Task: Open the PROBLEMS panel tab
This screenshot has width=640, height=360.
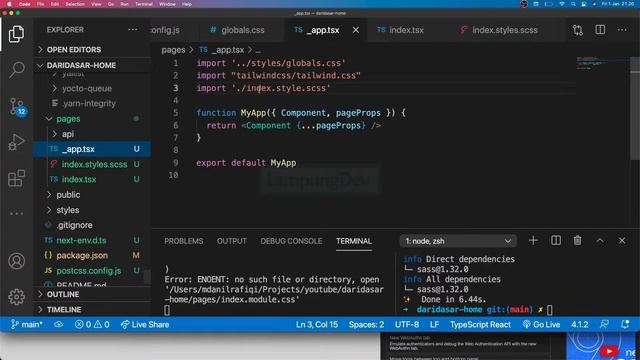Action: click(184, 241)
